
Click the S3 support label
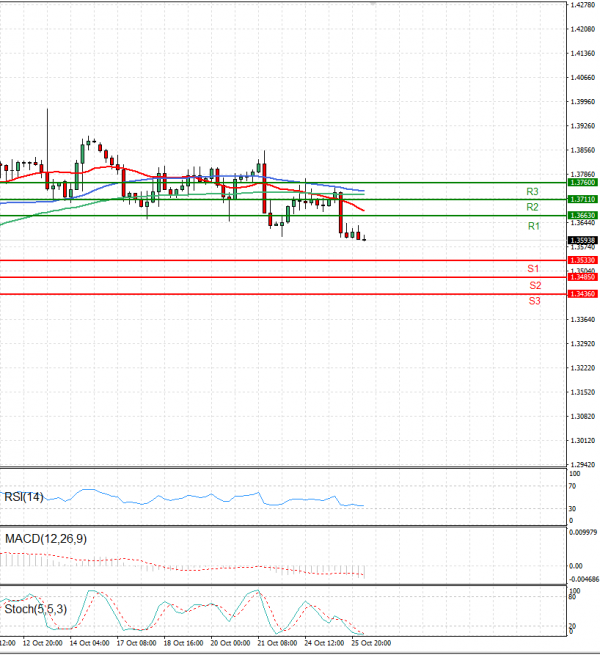click(534, 300)
